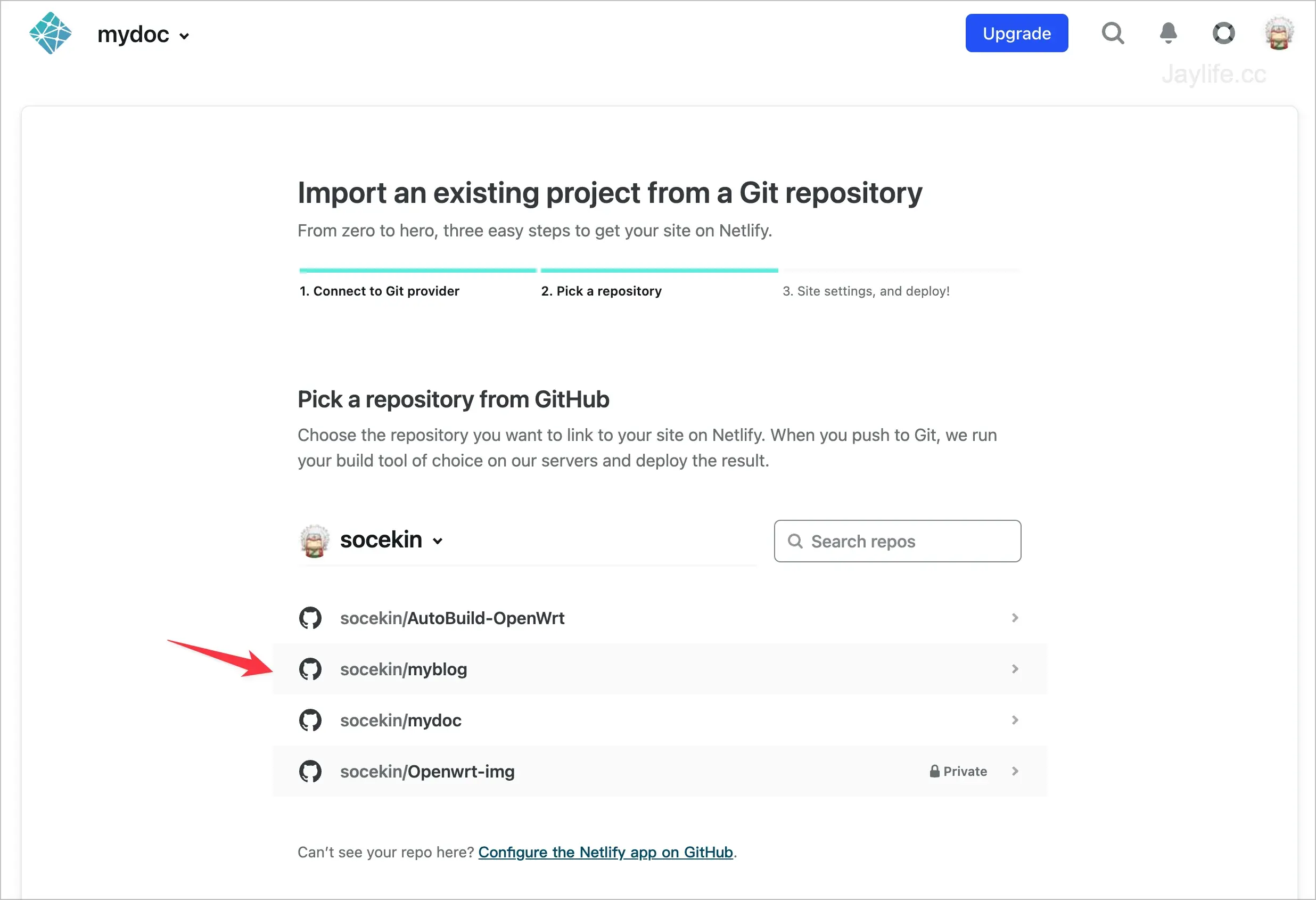The width and height of the screenshot is (1316, 900).
Task: Select step 1 Connect to Git provider
Action: point(379,291)
